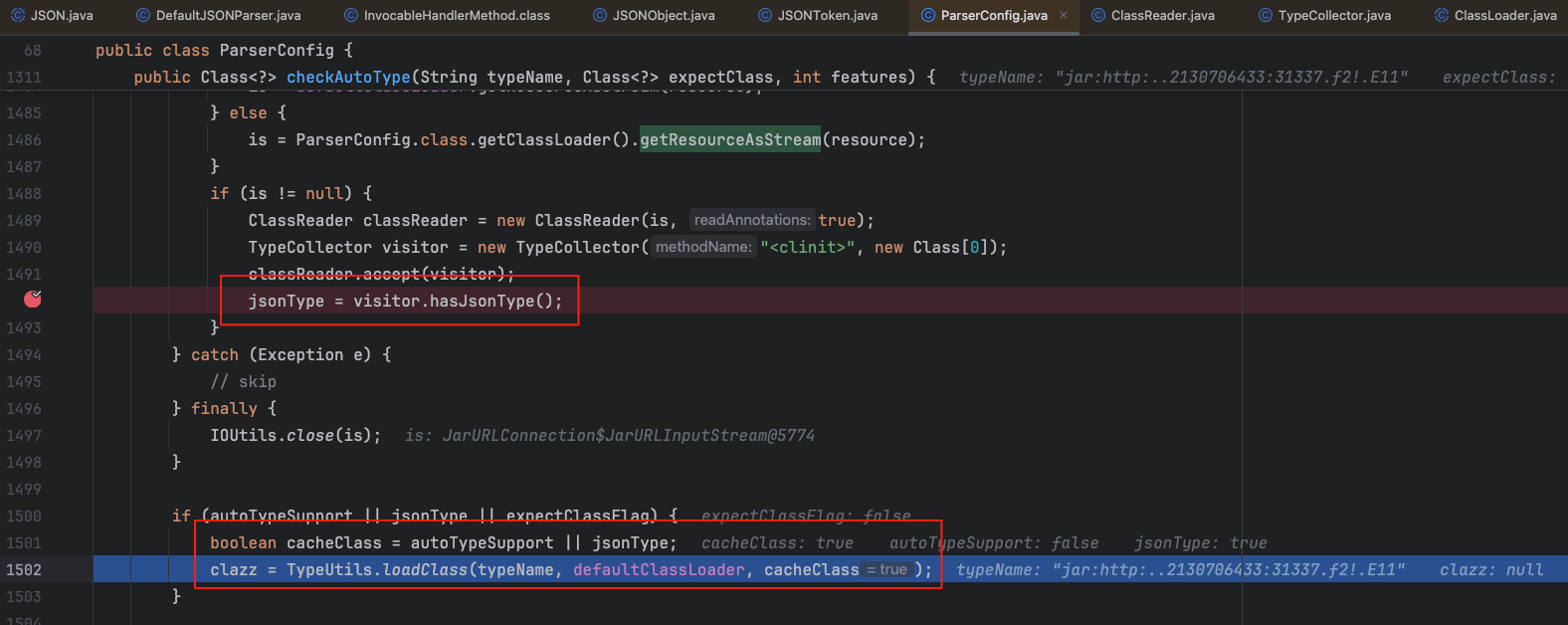Screen dimensions: 1568x625
Task: Click the class icon on ClassLoader.java tab
Action: point(1442,15)
